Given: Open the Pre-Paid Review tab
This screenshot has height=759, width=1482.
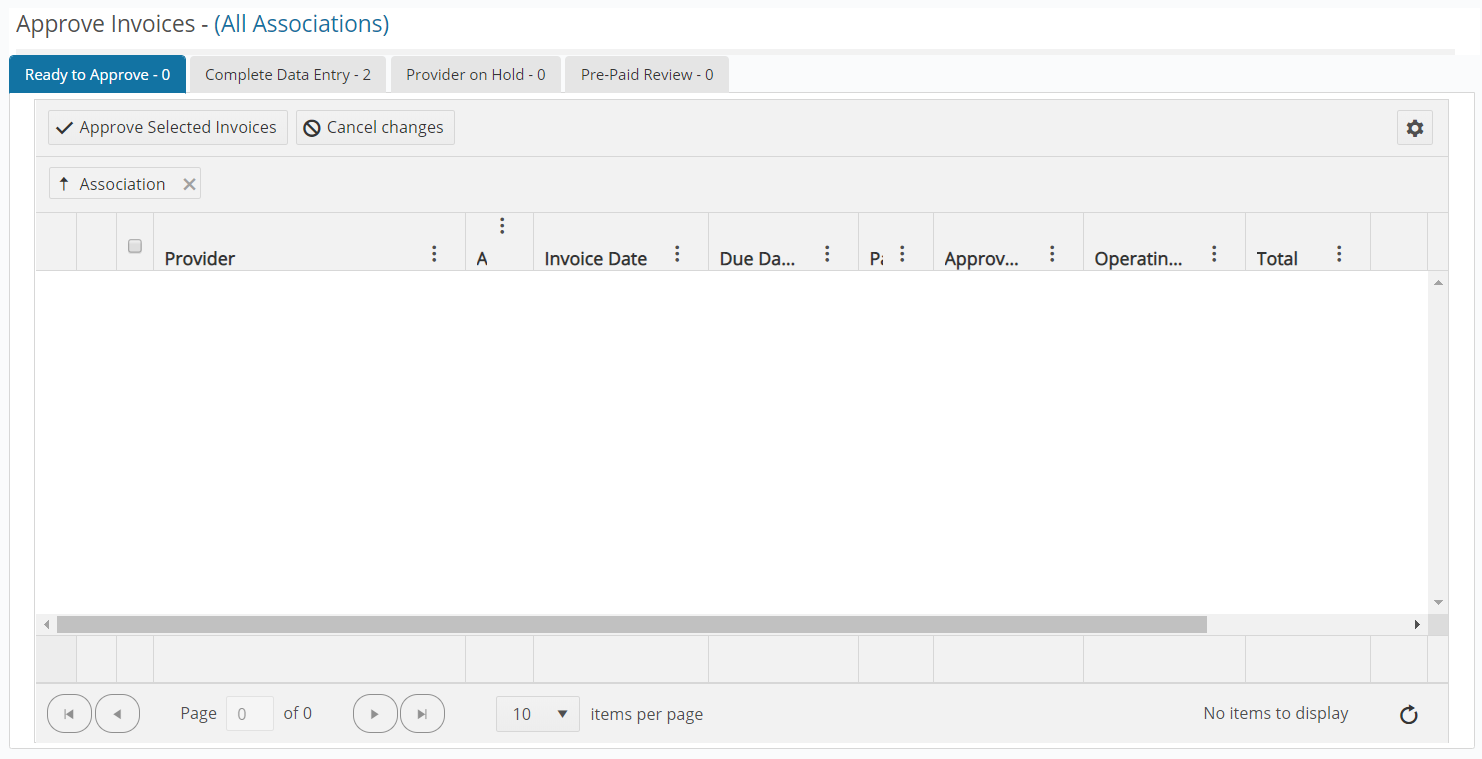Looking at the screenshot, I should point(646,73).
